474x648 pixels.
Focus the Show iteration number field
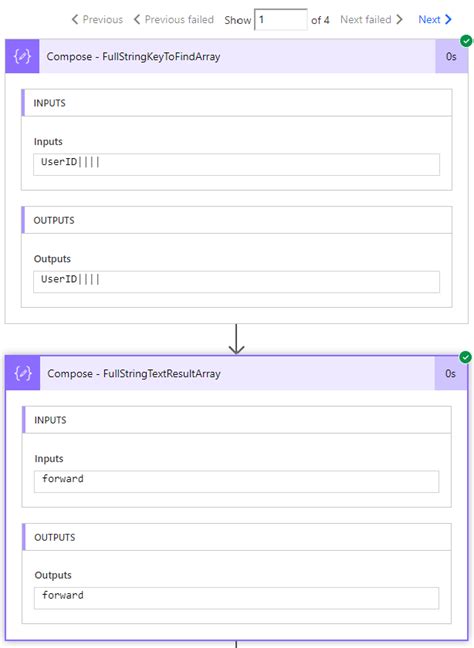(x=281, y=19)
